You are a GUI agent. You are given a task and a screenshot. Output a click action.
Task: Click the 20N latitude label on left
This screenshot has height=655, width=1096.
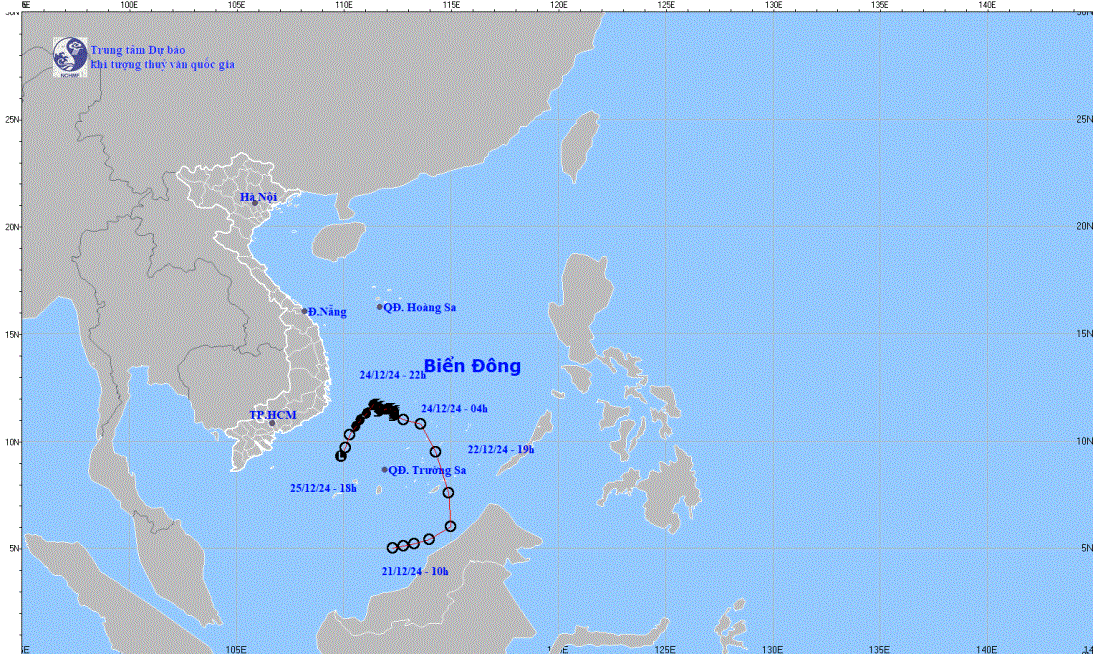(13, 227)
